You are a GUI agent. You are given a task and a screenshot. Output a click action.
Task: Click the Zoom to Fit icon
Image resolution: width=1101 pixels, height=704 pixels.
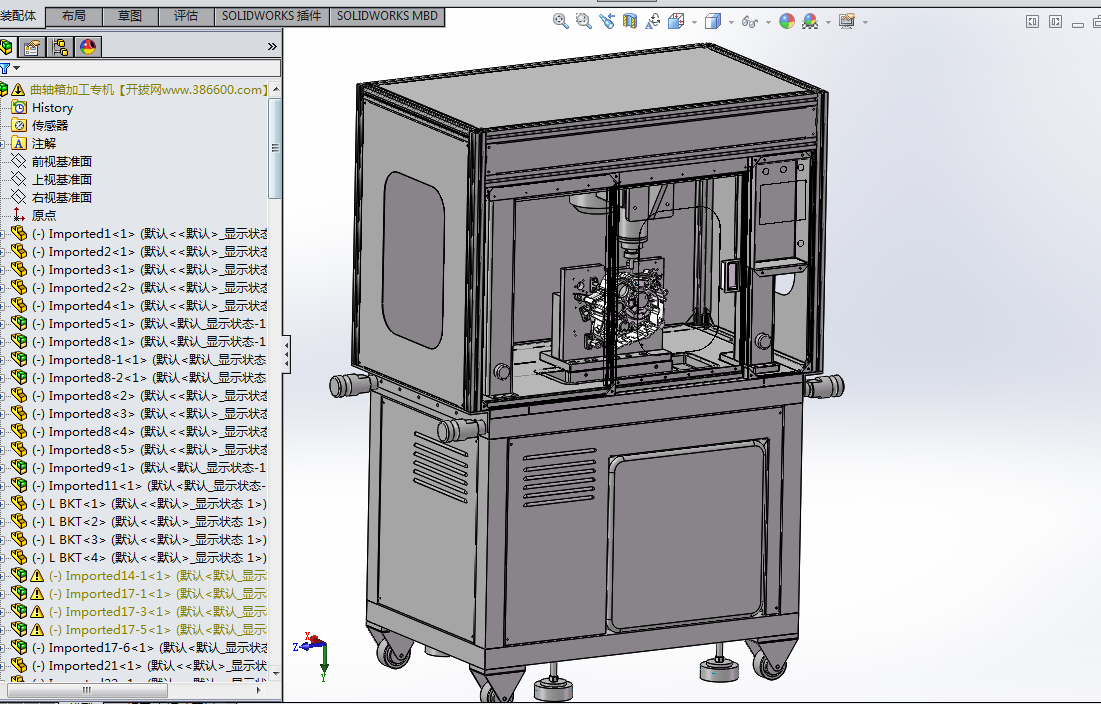560,20
